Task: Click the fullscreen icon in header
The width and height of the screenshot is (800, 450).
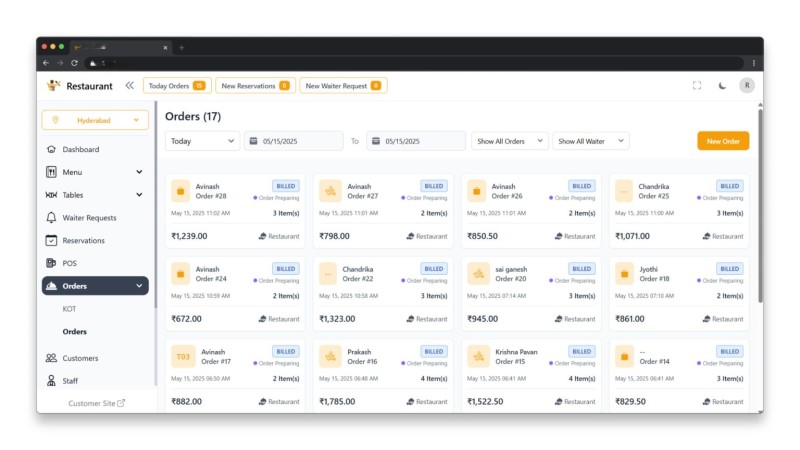Action: point(697,85)
